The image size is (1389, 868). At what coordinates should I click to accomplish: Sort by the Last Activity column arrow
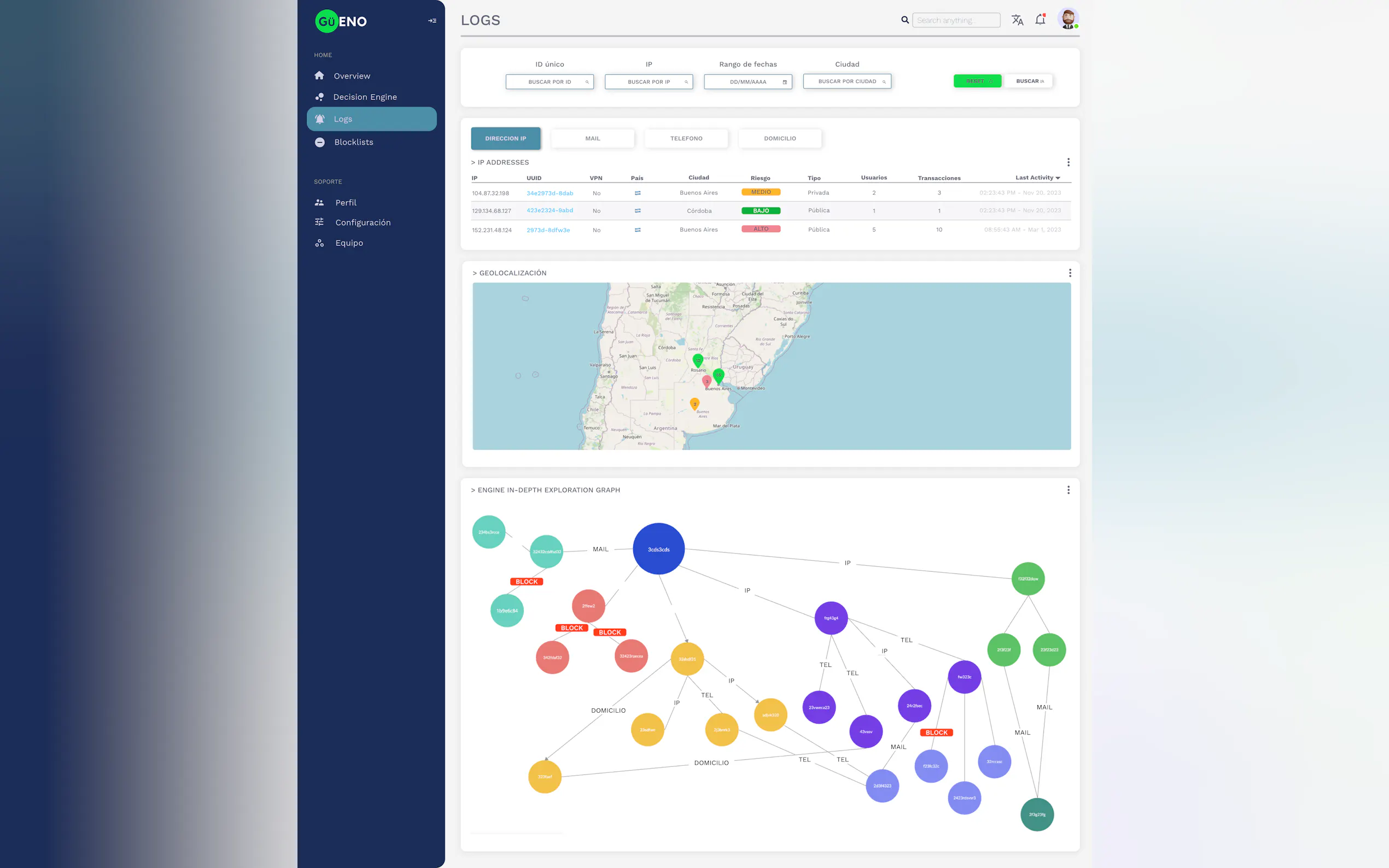click(x=1058, y=178)
